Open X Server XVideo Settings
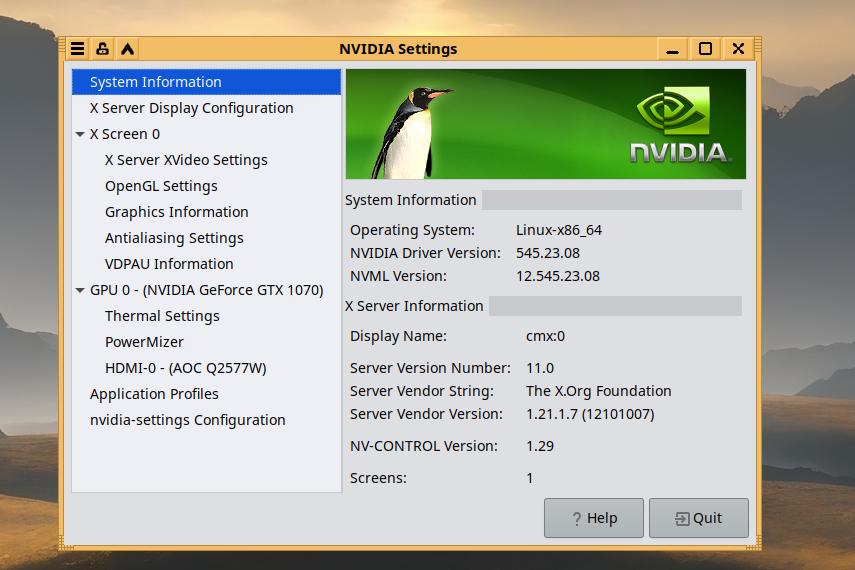 pyautogui.click(x=186, y=160)
